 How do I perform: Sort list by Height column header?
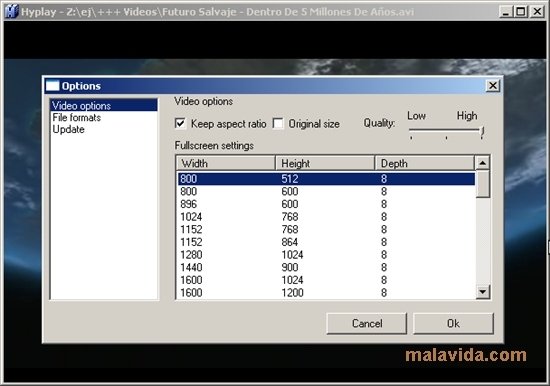[x=325, y=163]
